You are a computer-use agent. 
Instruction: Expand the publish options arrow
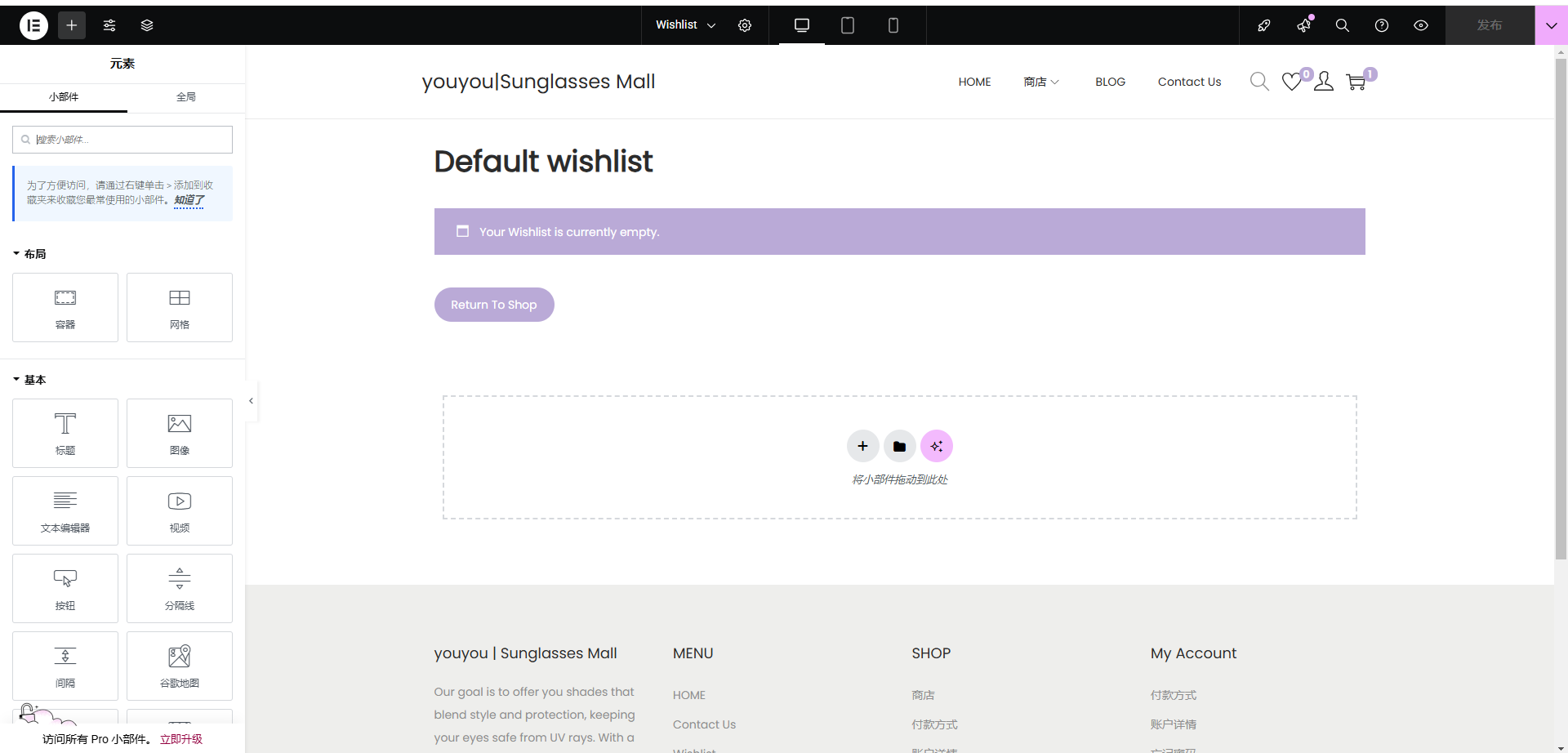[x=1552, y=25]
